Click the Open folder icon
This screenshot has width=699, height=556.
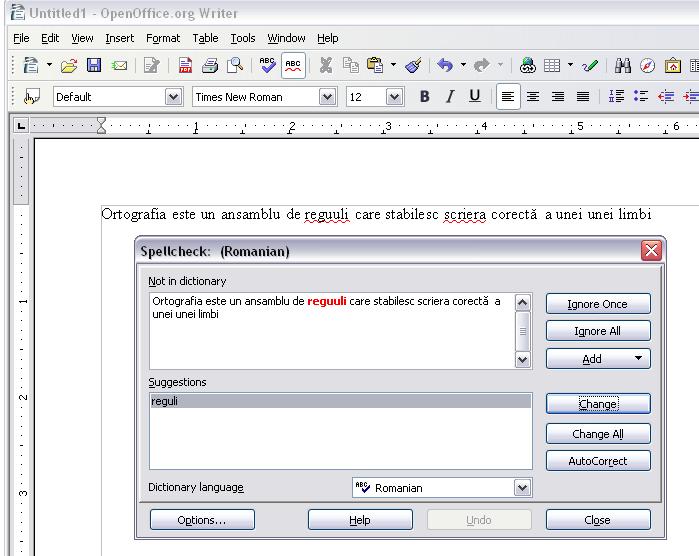[69, 66]
